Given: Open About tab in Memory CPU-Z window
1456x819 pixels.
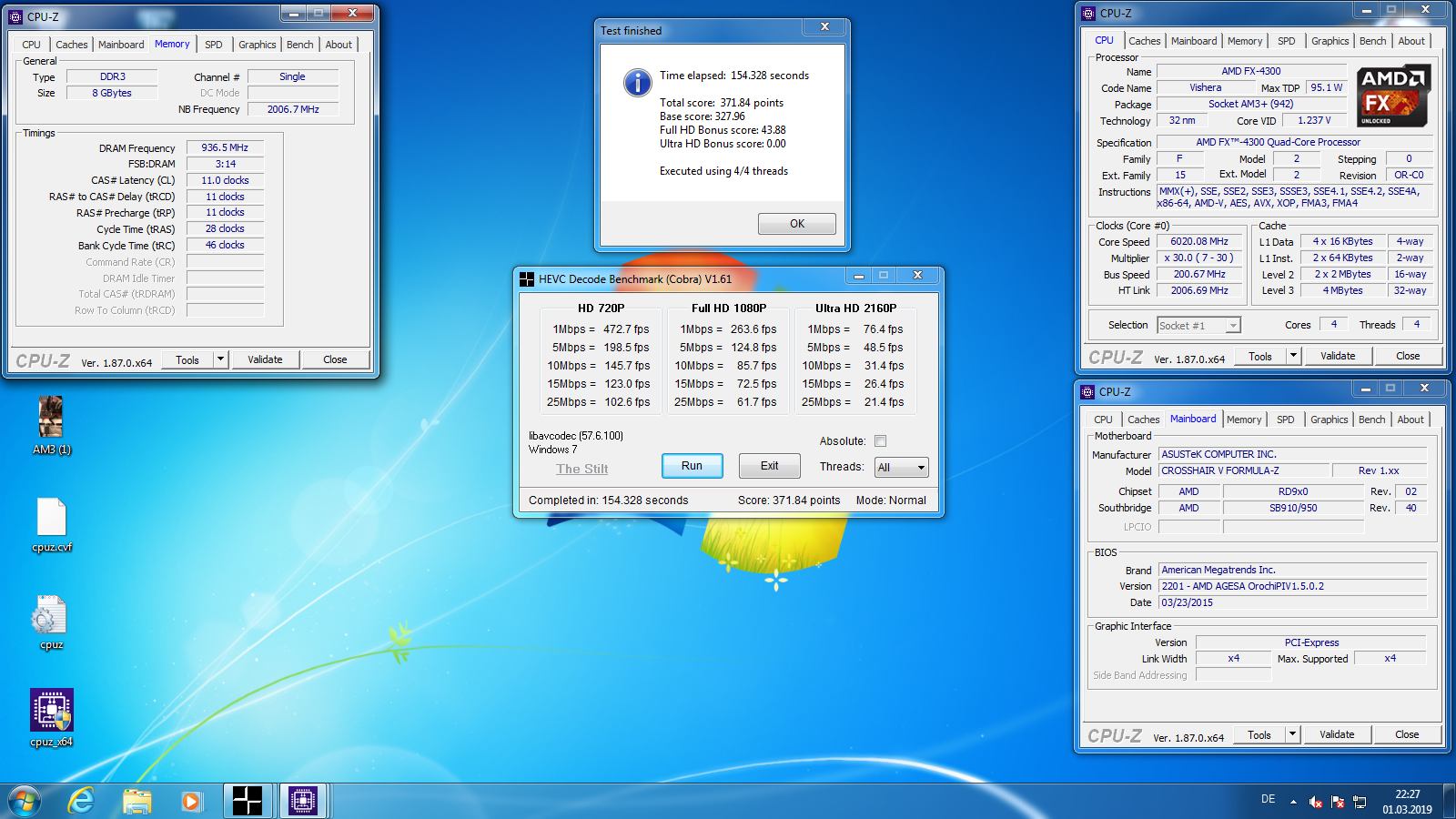Looking at the screenshot, I should [x=339, y=45].
